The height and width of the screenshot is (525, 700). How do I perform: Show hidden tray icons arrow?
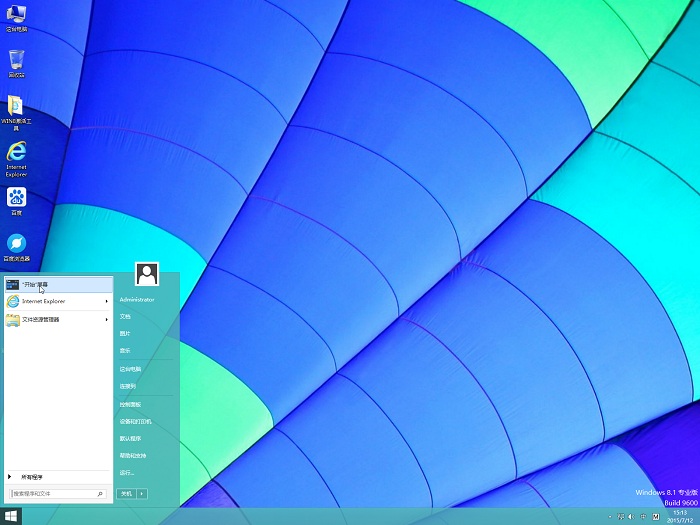click(x=610, y=516)
